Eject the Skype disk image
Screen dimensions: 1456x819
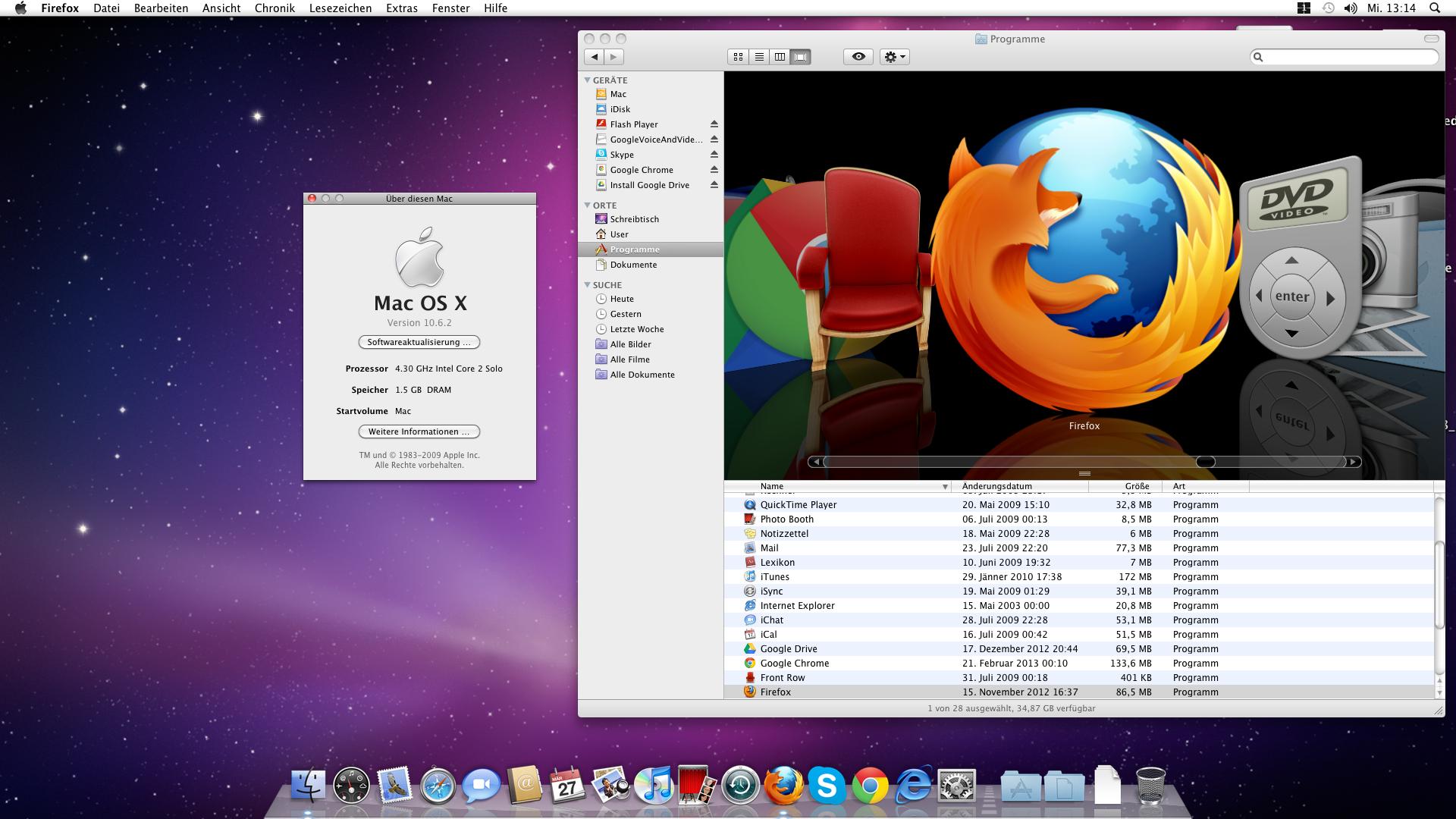[714, 155]
